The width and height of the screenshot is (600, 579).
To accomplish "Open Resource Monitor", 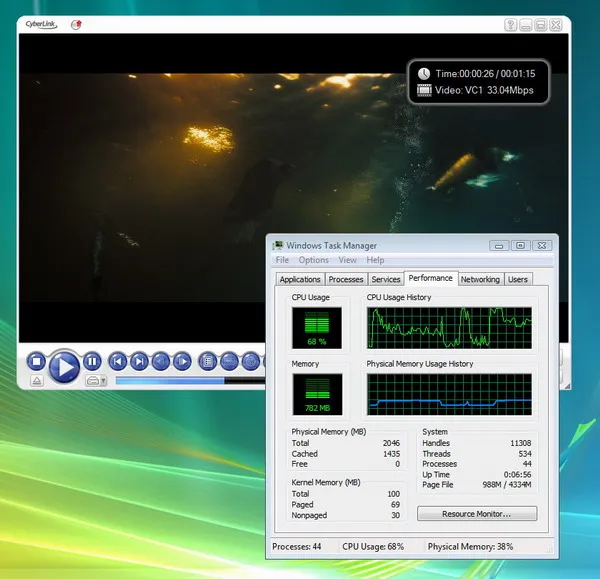I will click(477, 514).
